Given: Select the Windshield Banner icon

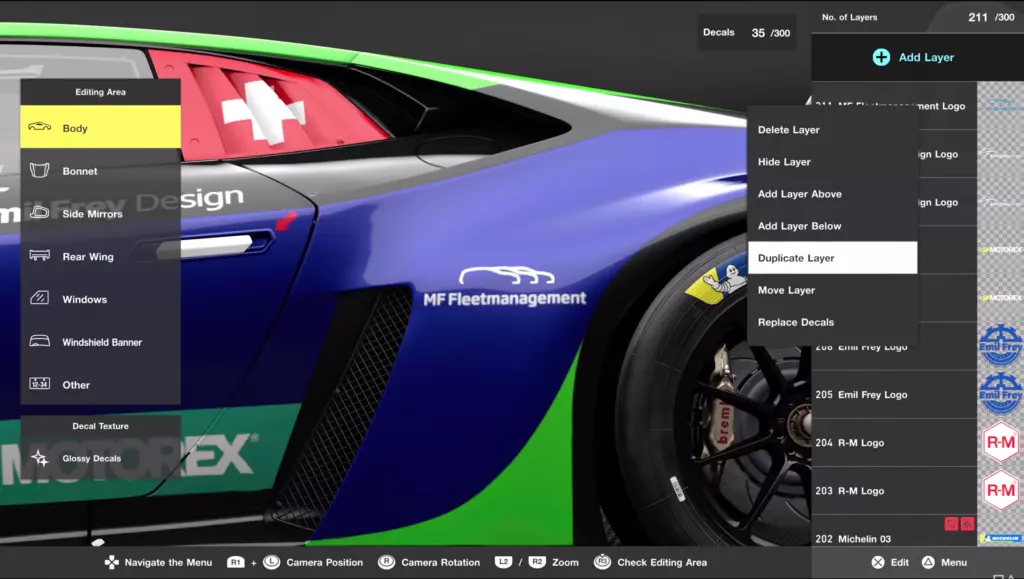Looking at the screenshot, I should (39, 341).
